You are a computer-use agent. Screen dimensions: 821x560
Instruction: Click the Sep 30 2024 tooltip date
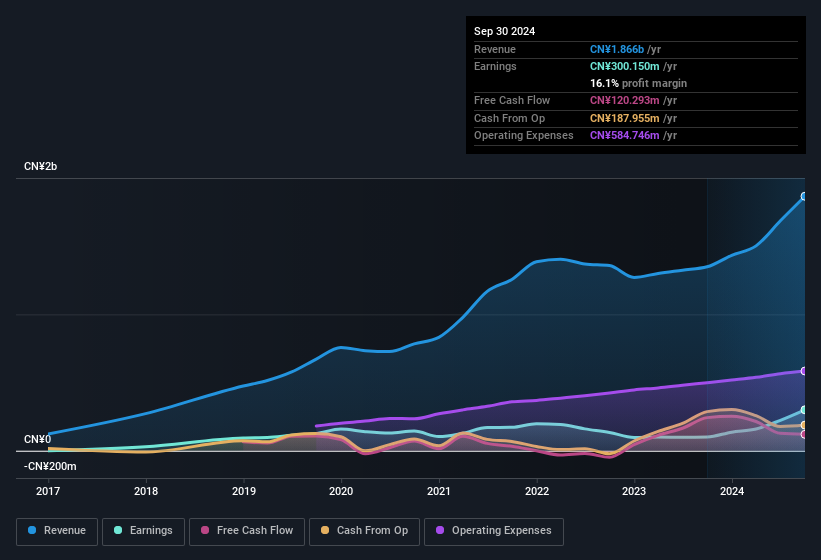click(504, 31)
